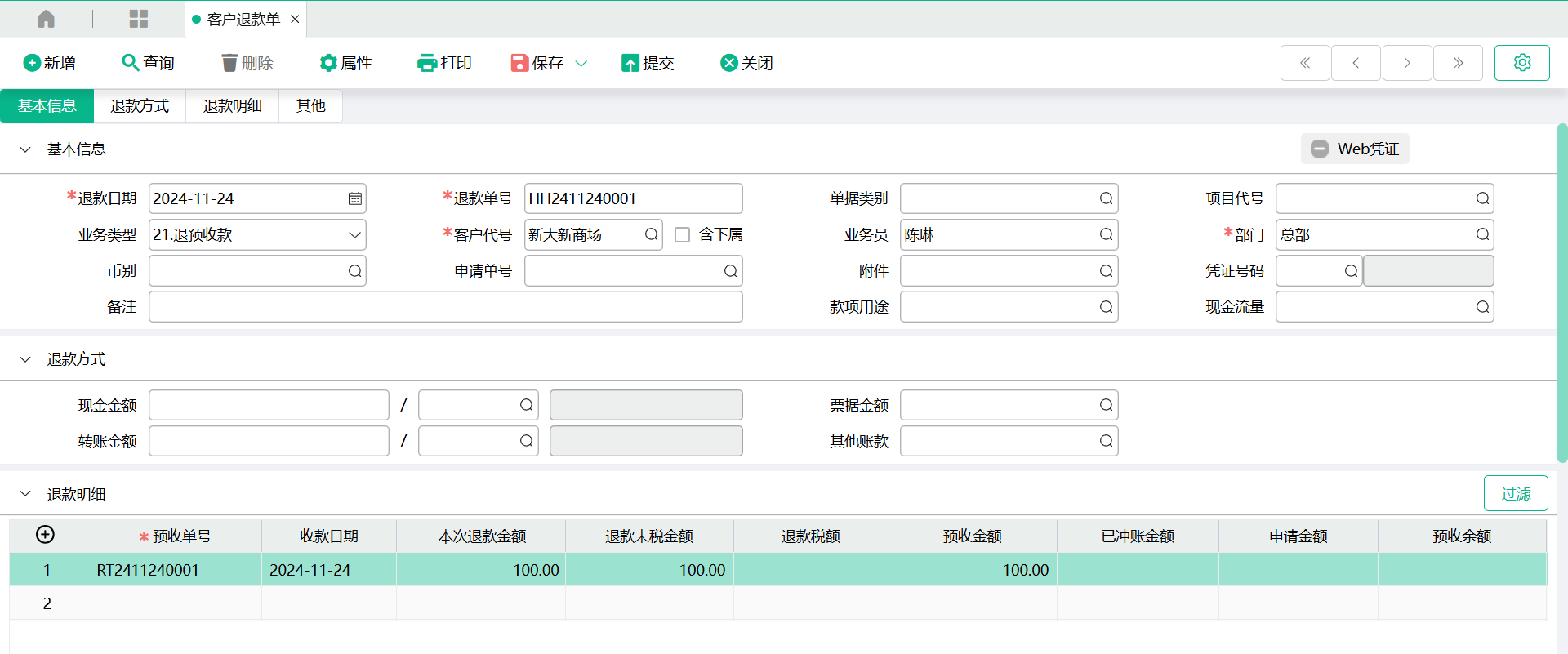Search icon in 申请单号 field
Screen dimensions: 1568x654
[730, 271]
